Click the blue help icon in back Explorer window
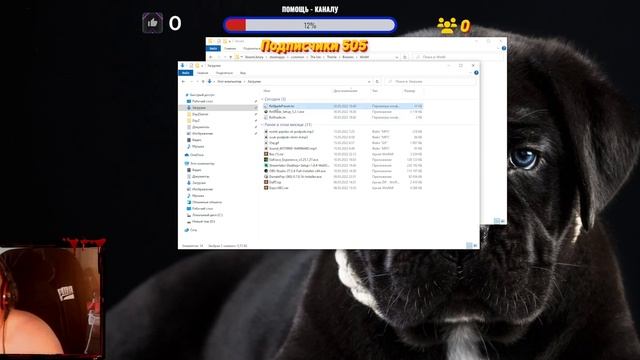 click(504, 48)
